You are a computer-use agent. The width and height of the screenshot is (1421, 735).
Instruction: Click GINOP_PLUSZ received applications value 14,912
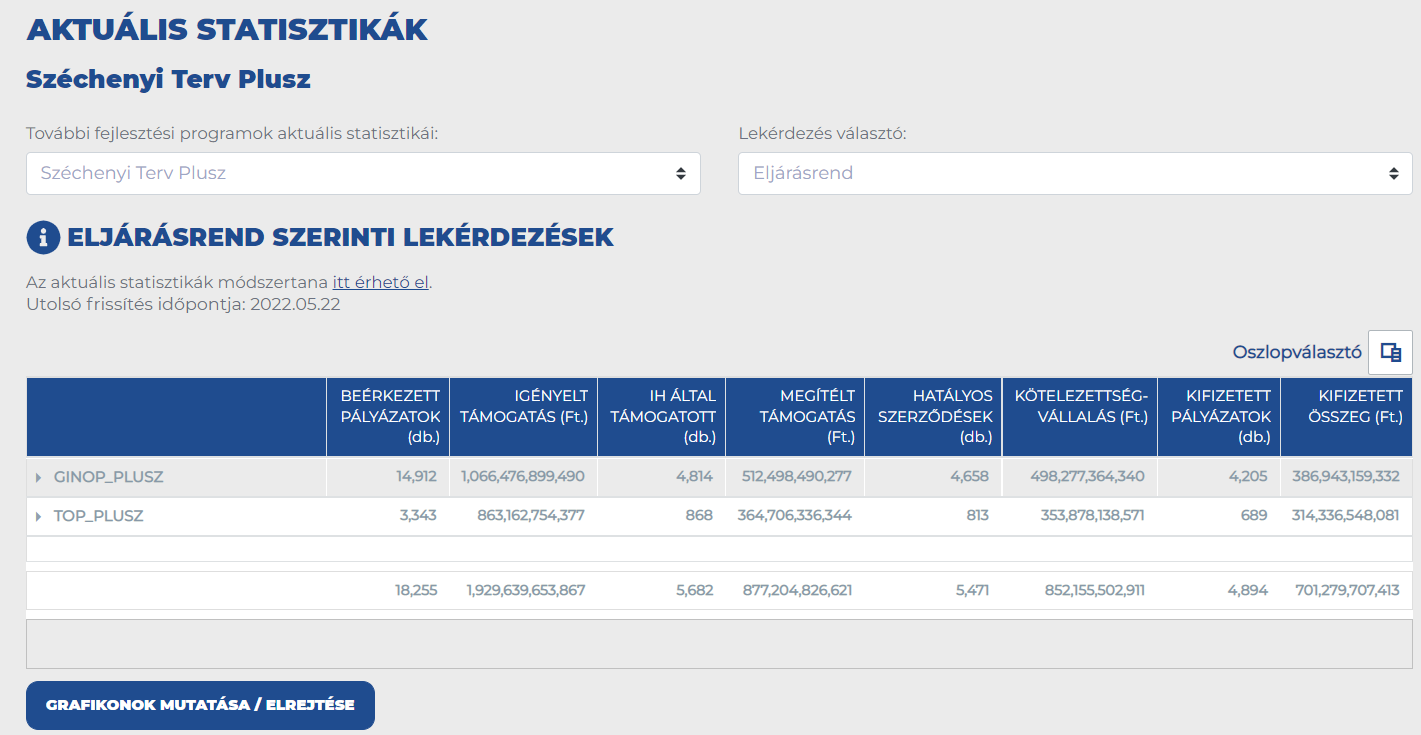coord(416,477)
